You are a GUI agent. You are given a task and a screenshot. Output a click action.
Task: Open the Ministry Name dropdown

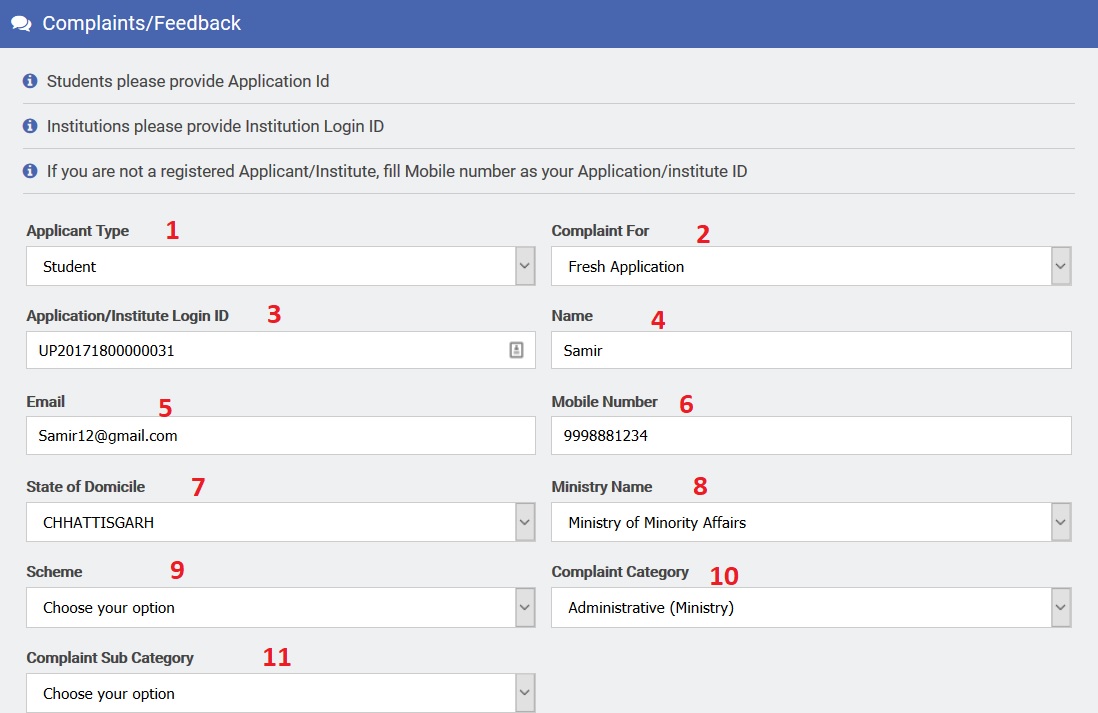[x=811, y=522]
